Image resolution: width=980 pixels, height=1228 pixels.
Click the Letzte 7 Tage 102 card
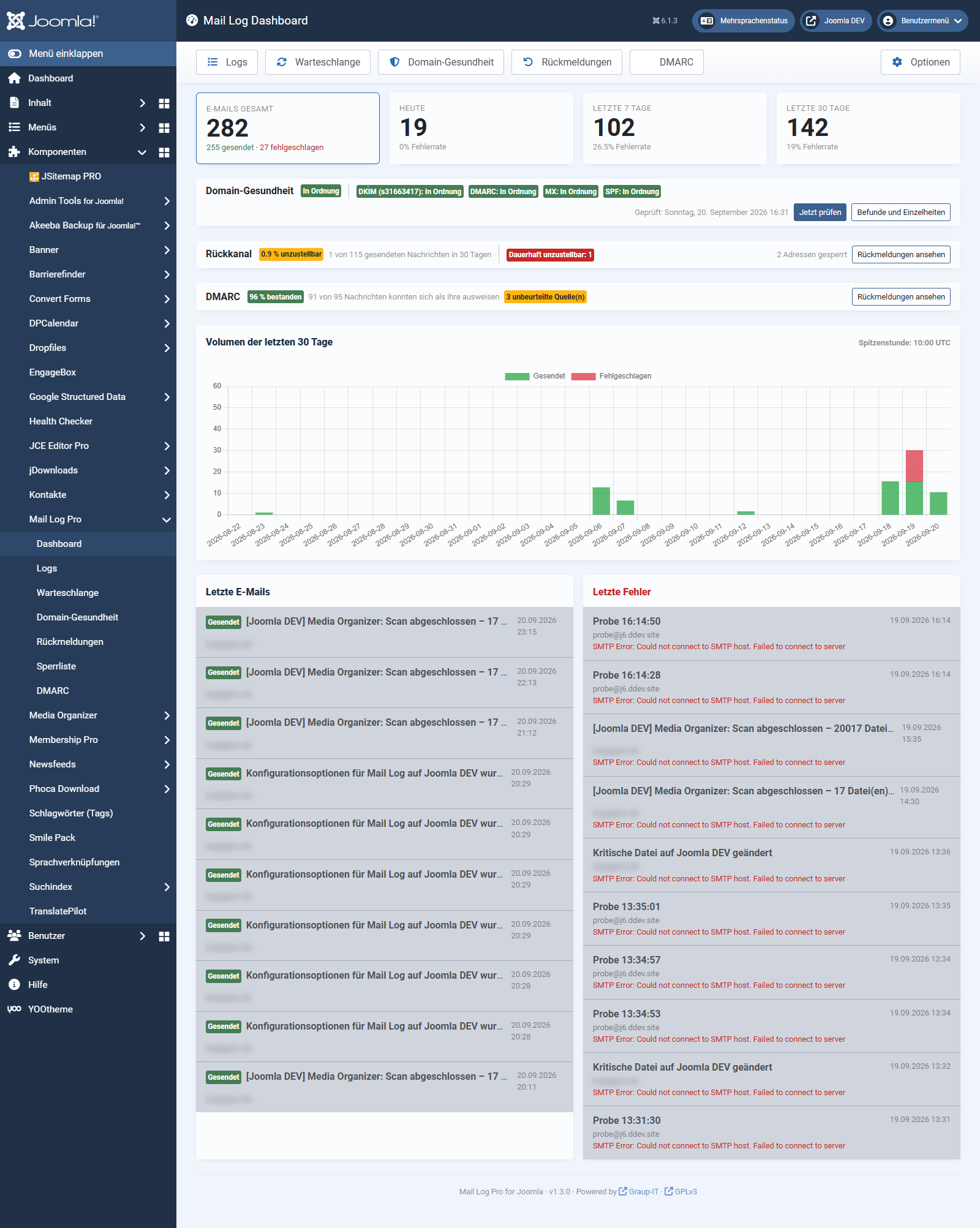675,128
